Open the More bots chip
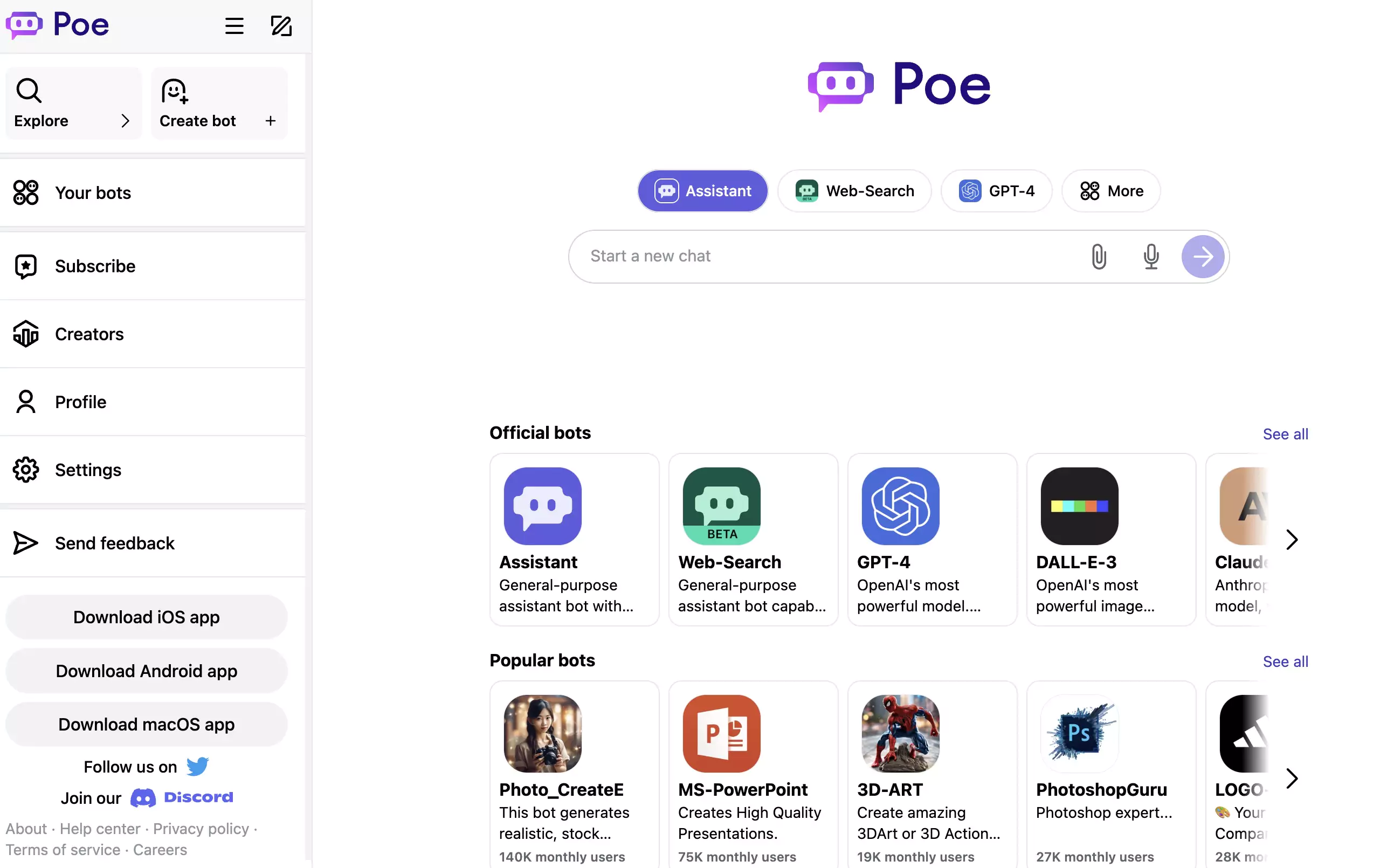This screenshot has height=868, width=1380. [1110, 191]
